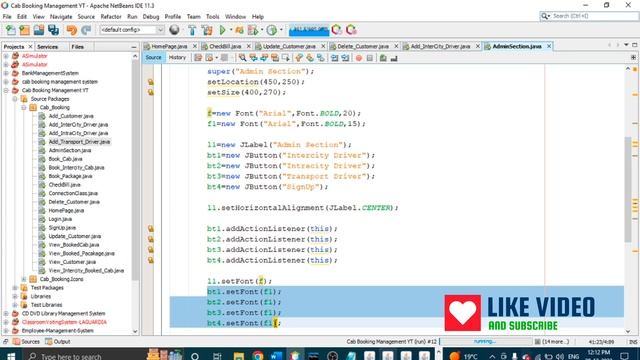Open the Refactor menu
640x360 pixels.
point(111,17)
